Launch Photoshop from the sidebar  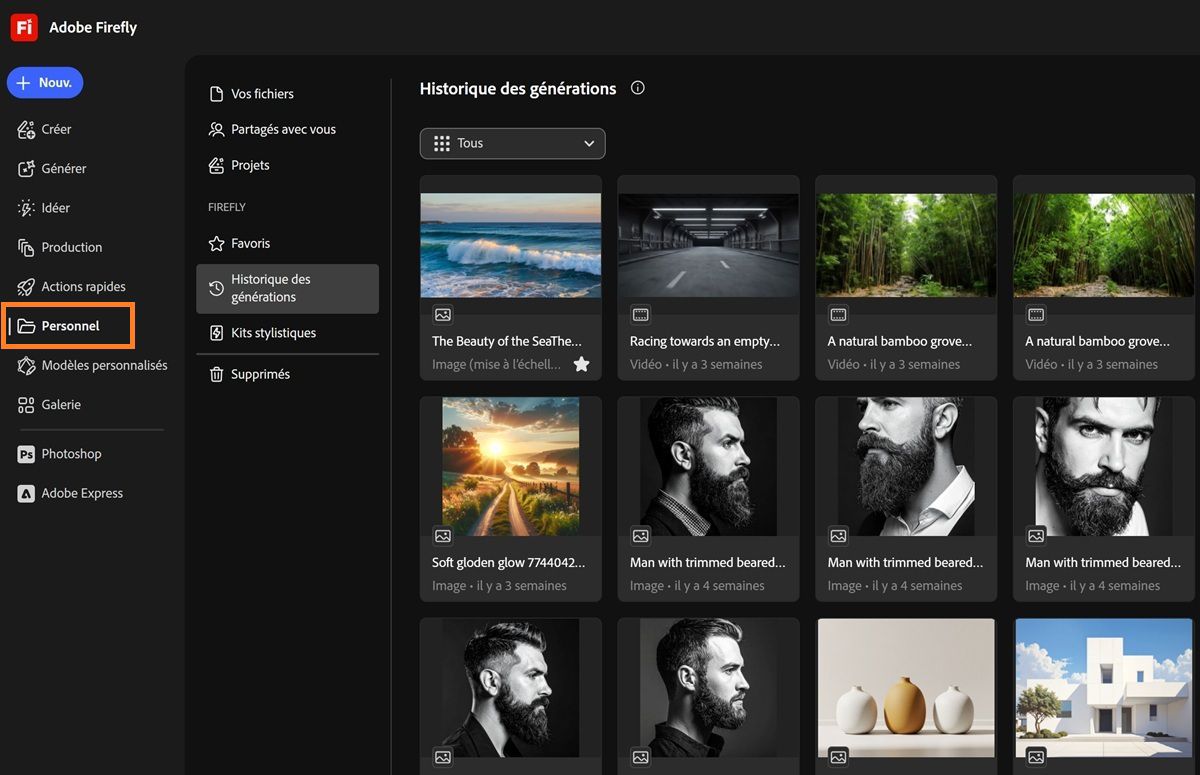[71, 454]
